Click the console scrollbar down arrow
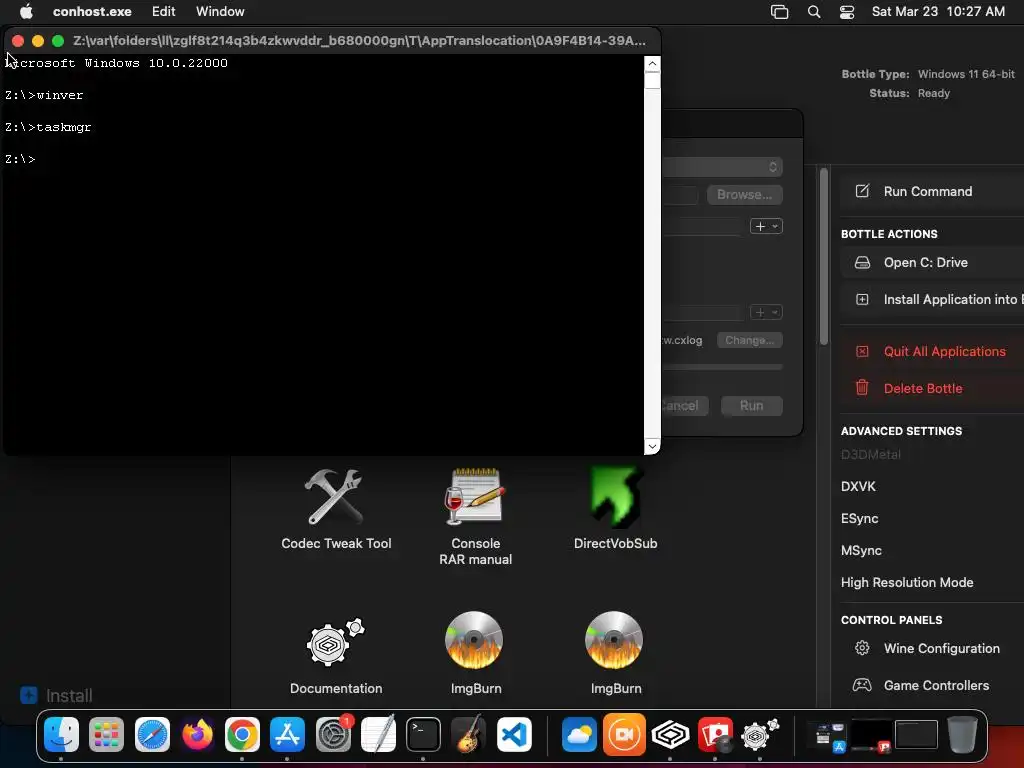The image size is (1024, 768). click(652, 446)
